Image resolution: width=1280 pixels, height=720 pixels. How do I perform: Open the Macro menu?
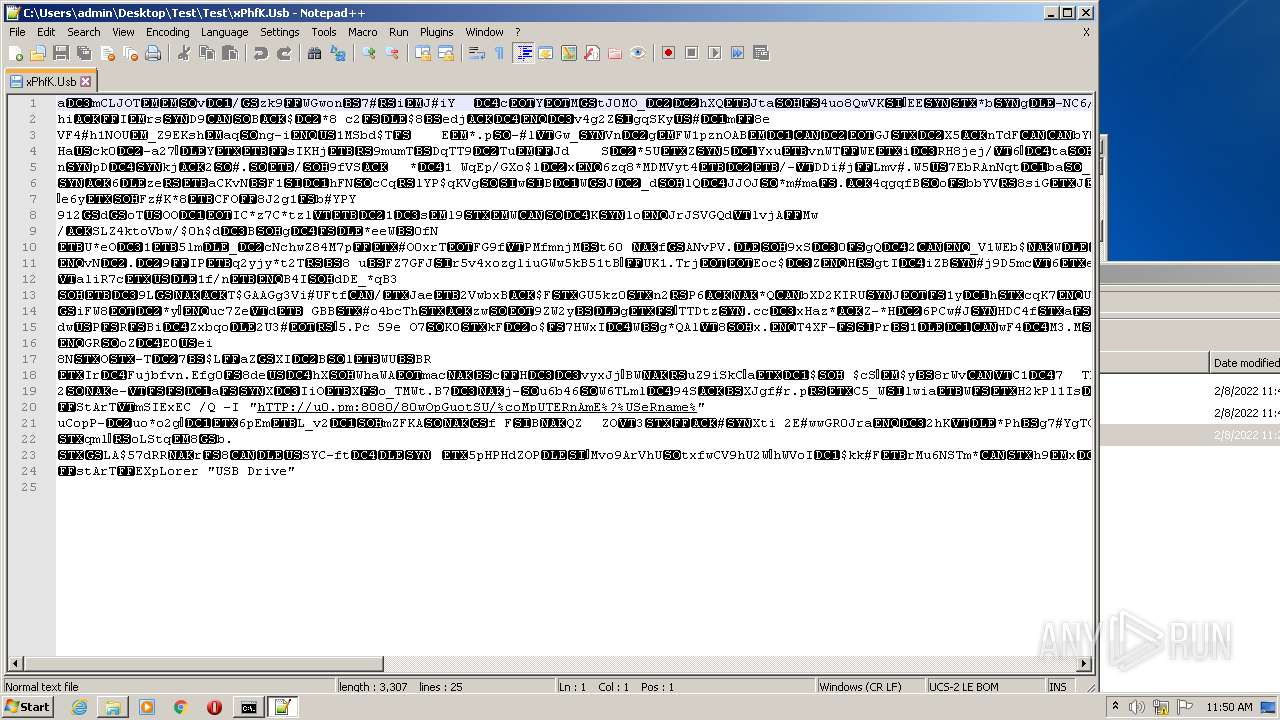tap(362, 32)
